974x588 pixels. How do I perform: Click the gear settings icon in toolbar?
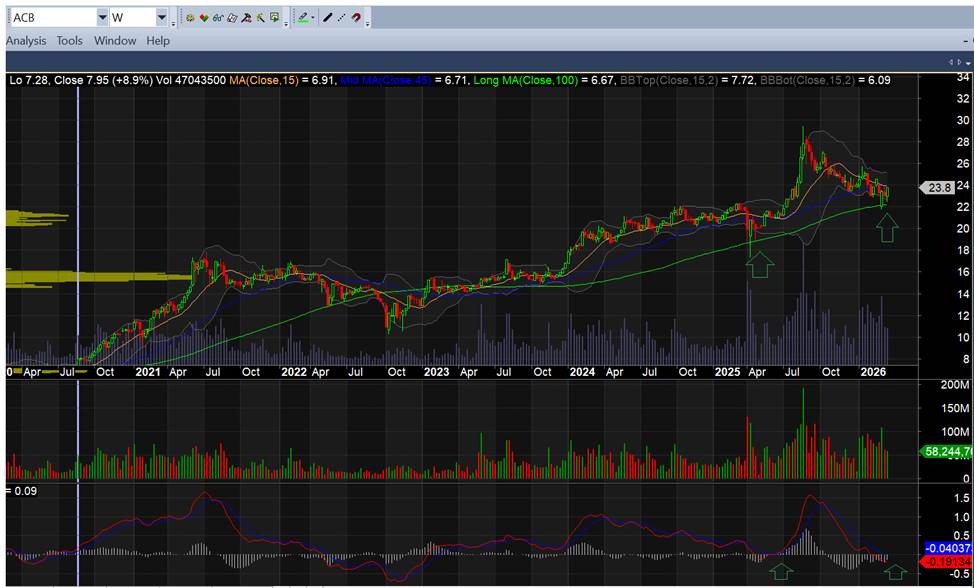191,18
